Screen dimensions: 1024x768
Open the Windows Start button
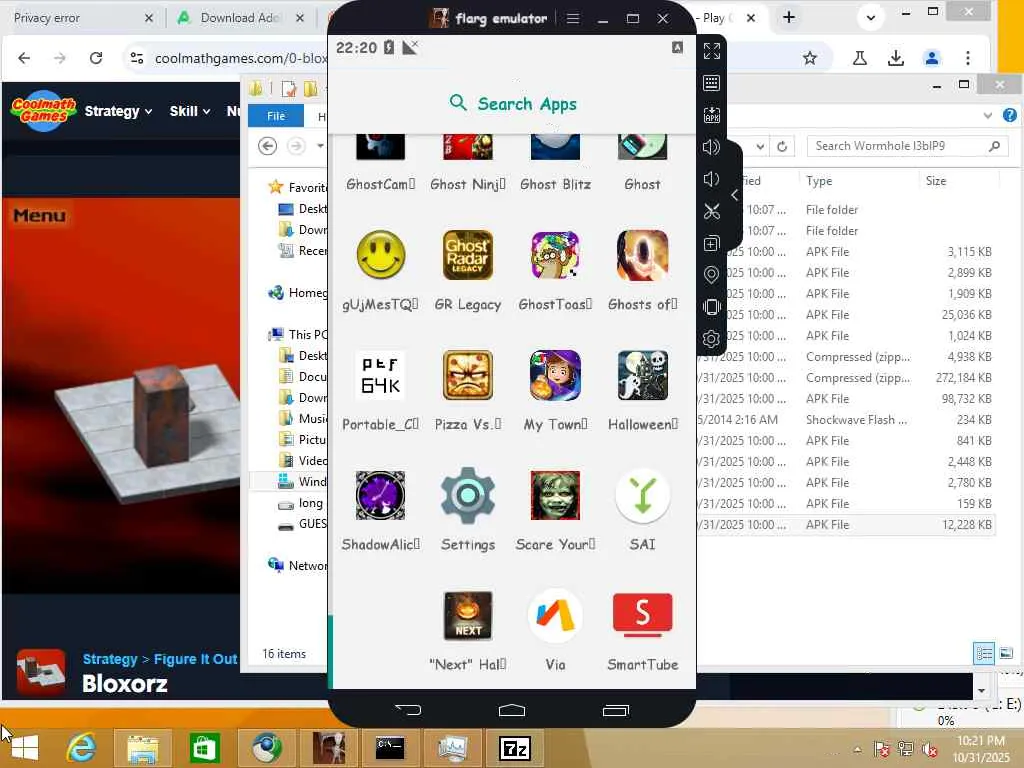25,748
